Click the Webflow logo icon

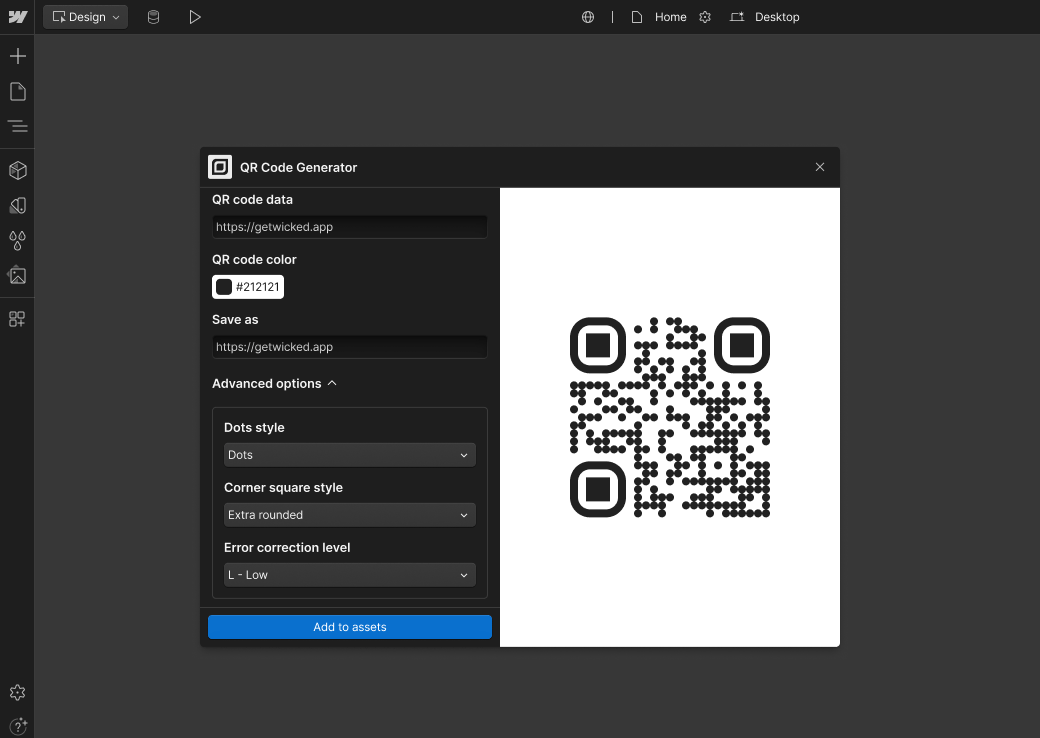click(x=17, y=17)
